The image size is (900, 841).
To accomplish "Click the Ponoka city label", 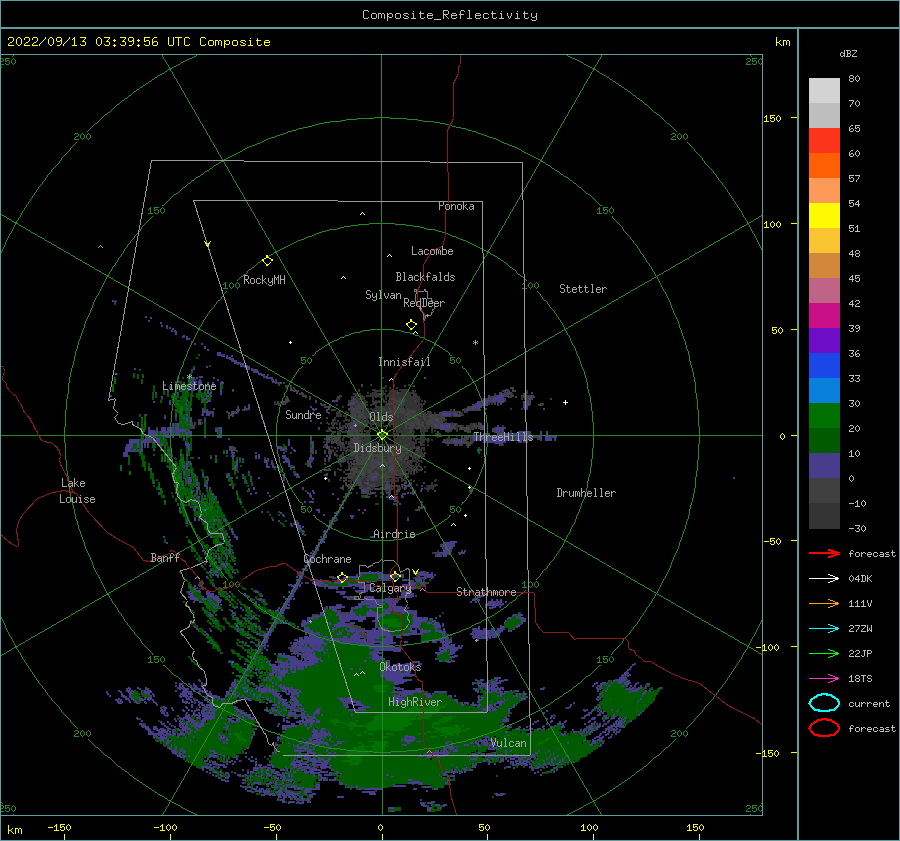I will click(x=456, y=206).
